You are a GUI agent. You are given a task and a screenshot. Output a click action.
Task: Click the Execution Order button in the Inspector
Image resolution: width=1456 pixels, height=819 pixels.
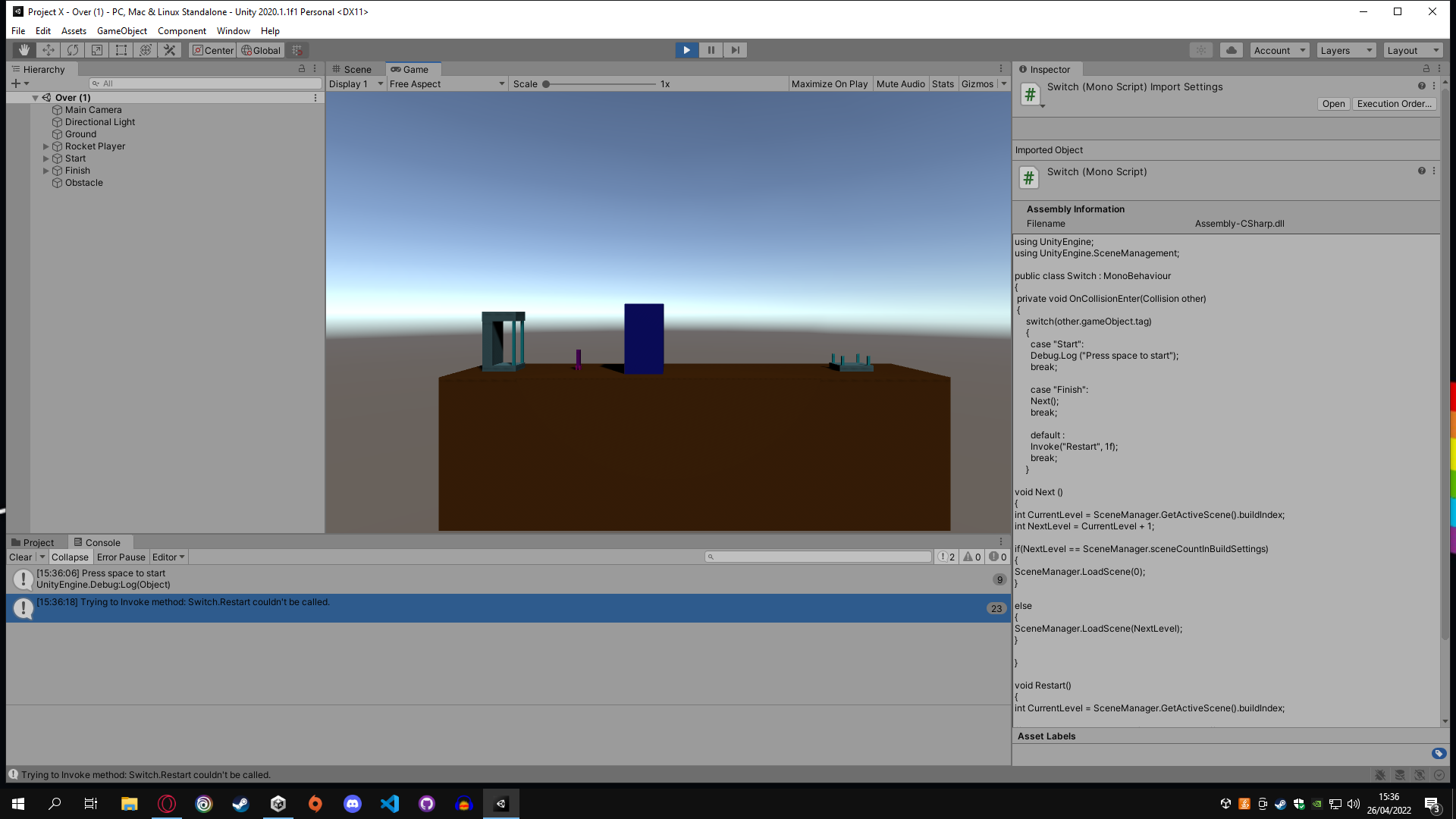(1394, 104)
